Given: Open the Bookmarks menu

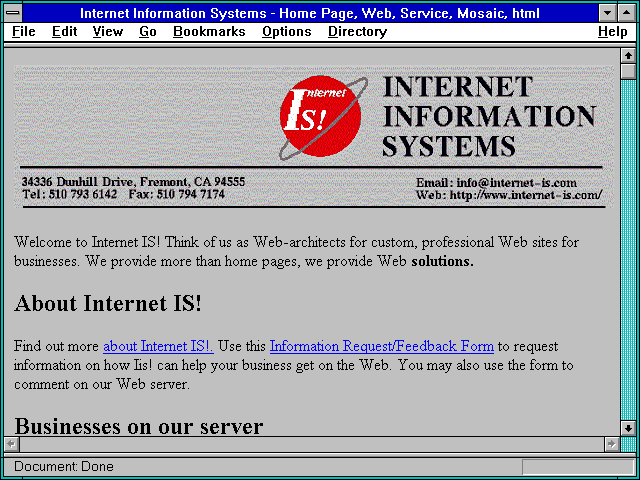Looking at the screenshot, I should click(209, 32).
